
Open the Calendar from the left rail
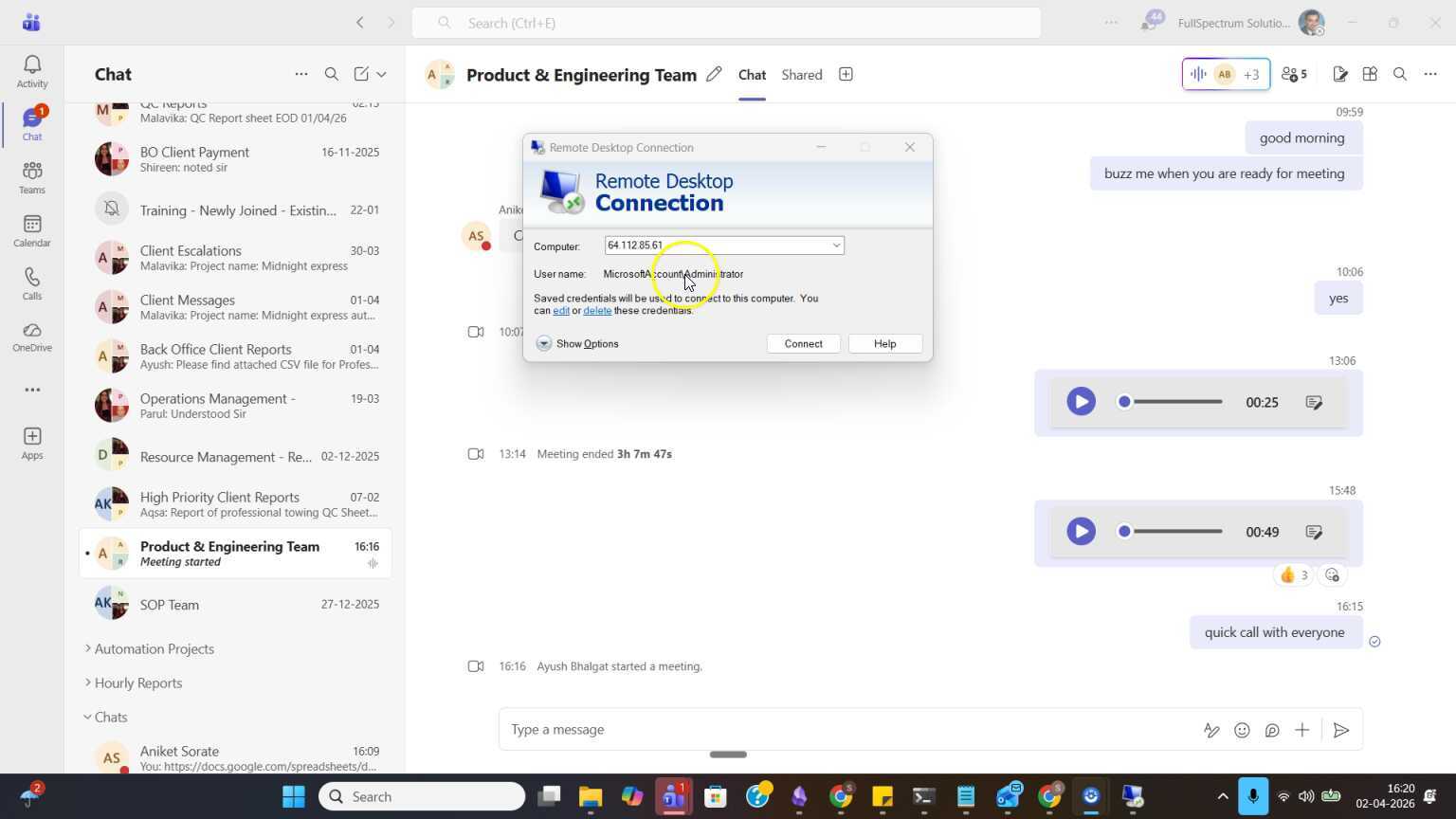click(31, 230)
